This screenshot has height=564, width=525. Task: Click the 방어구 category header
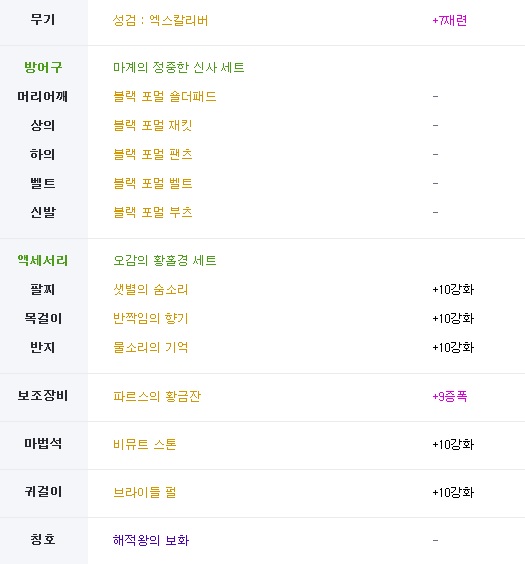pos(43,67)
